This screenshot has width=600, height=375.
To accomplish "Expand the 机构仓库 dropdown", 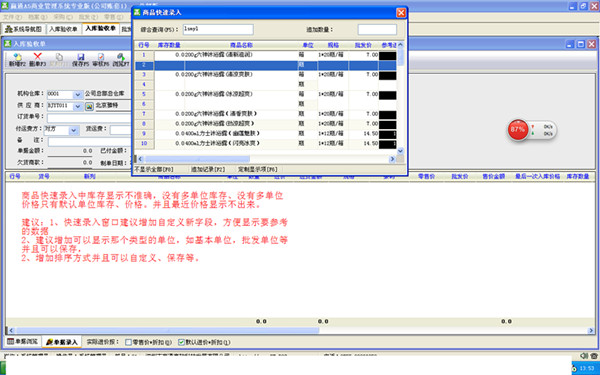I will [78, 94].
